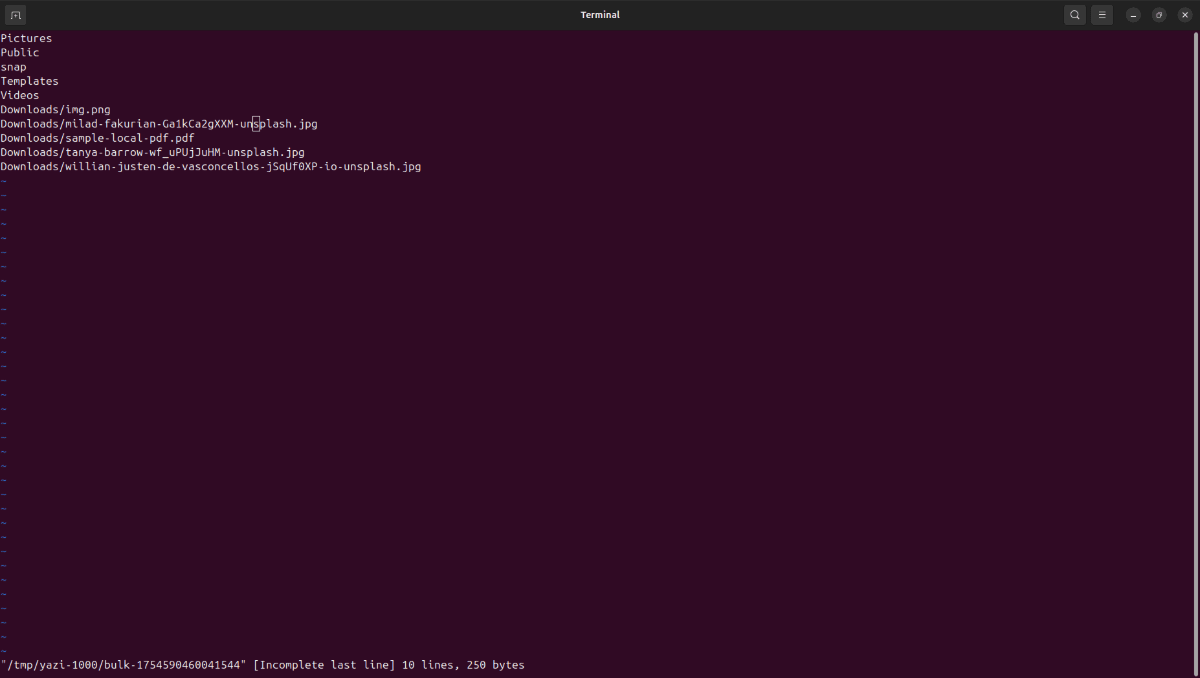This screenshot has width=1200, height=678.
Task: Click the tanya-barrow unsplash.jpg line
Action: click(x=153, y=152)
